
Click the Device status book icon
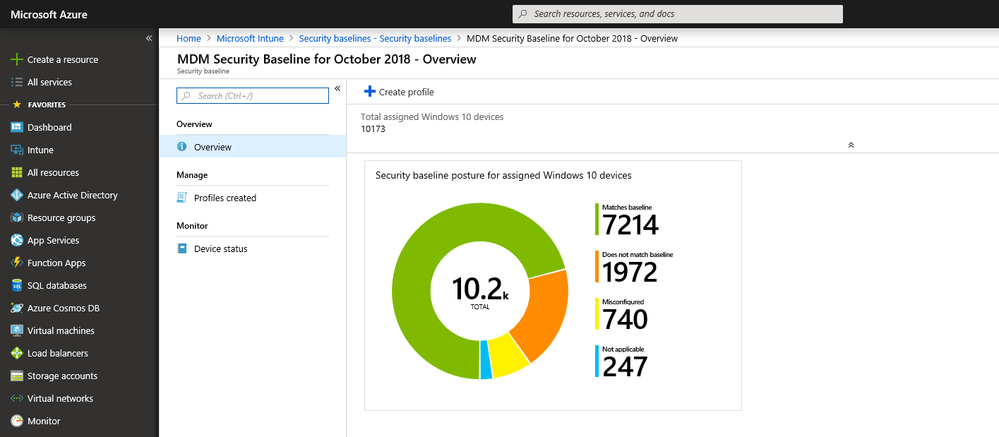(x=182, y=248)
